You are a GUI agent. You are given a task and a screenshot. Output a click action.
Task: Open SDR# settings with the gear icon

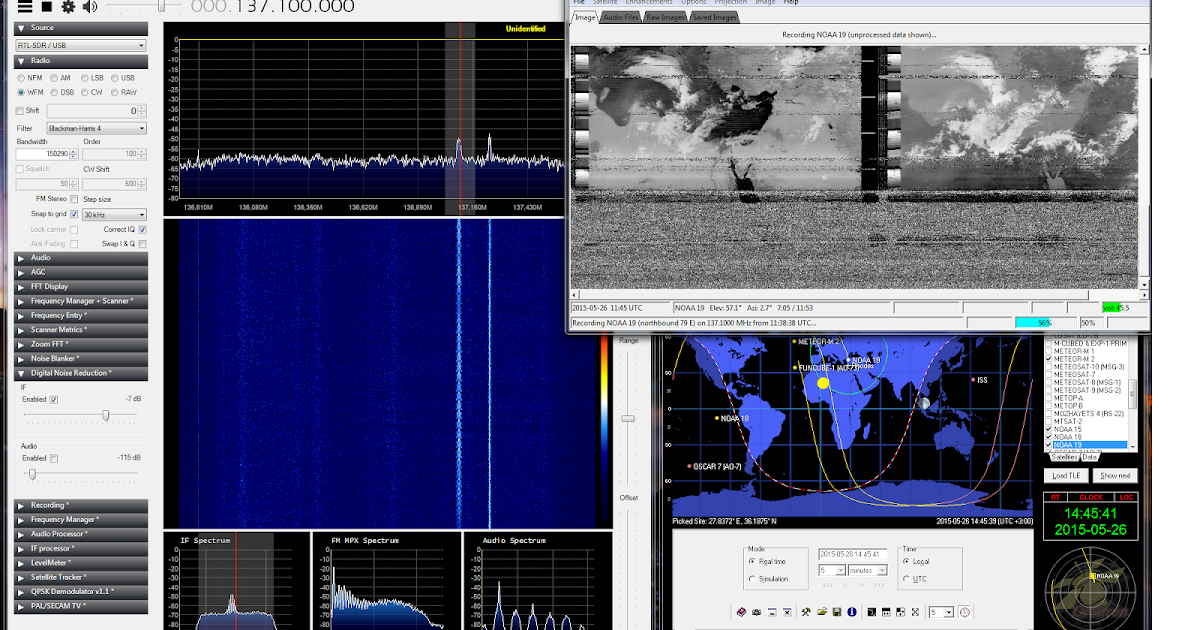[x=68, y=7]
